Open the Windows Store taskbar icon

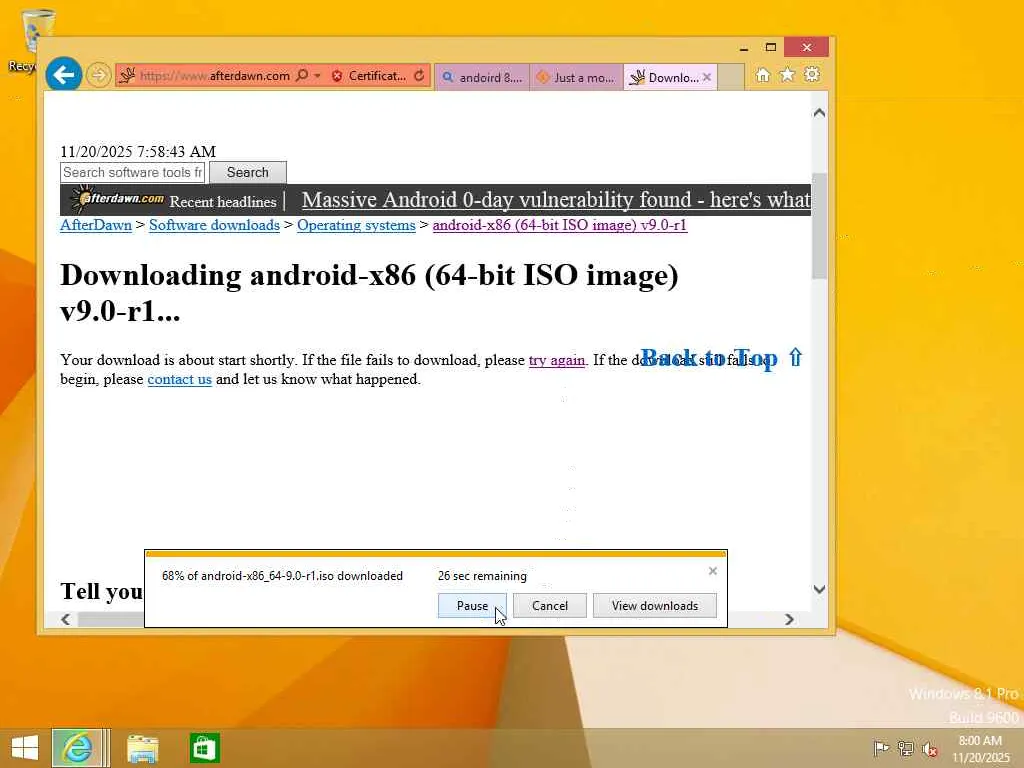pos(204,748)
